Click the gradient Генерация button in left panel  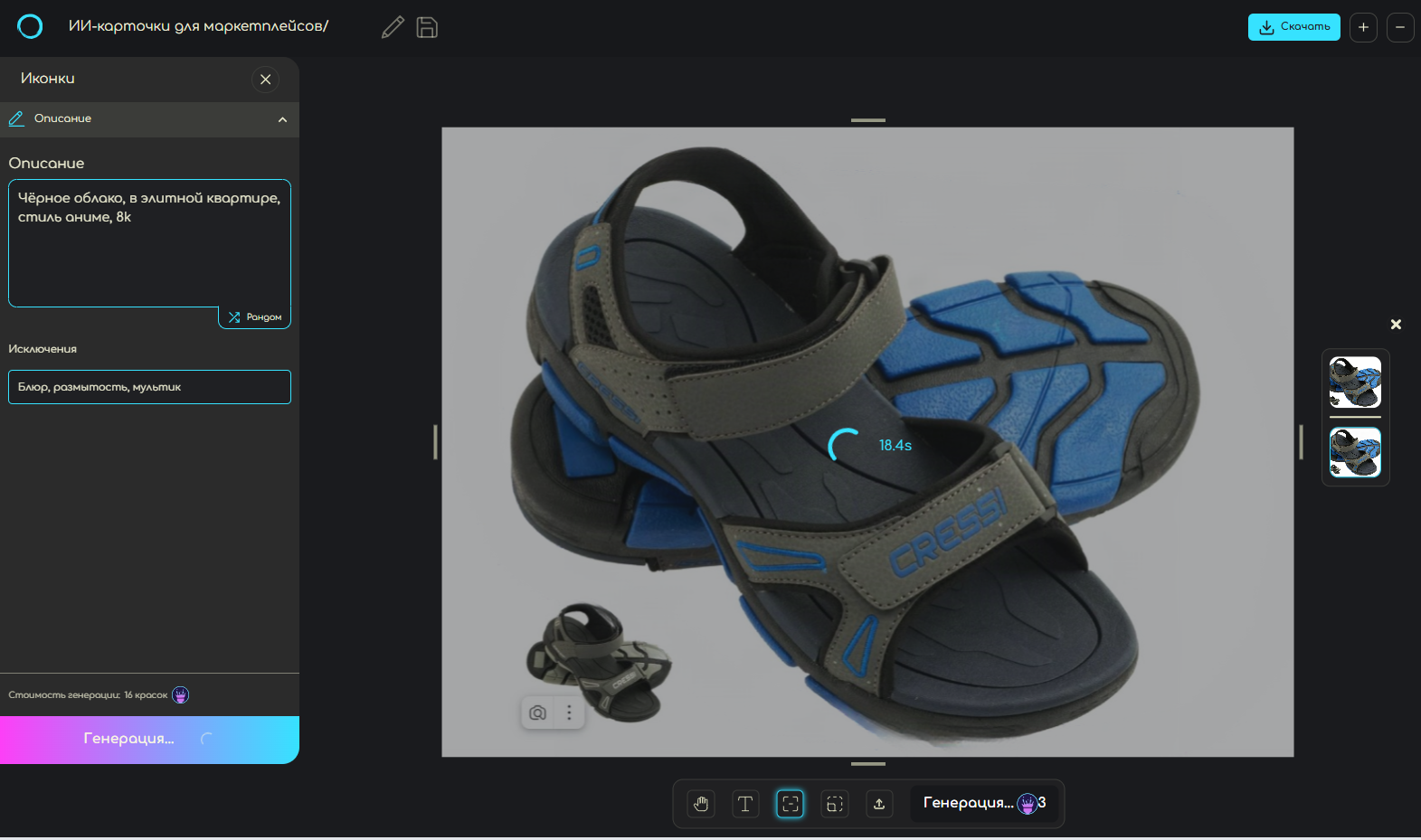coord(149,740)
